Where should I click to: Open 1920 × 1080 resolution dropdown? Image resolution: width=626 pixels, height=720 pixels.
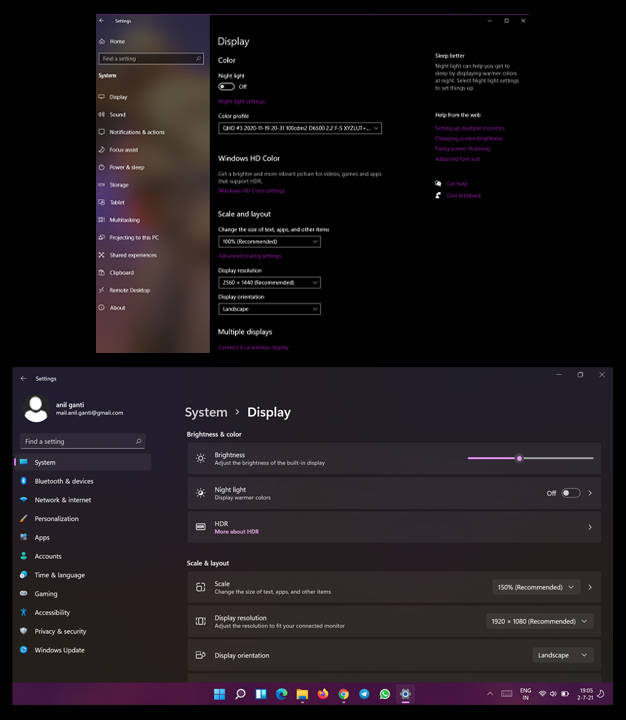[539, 621]
